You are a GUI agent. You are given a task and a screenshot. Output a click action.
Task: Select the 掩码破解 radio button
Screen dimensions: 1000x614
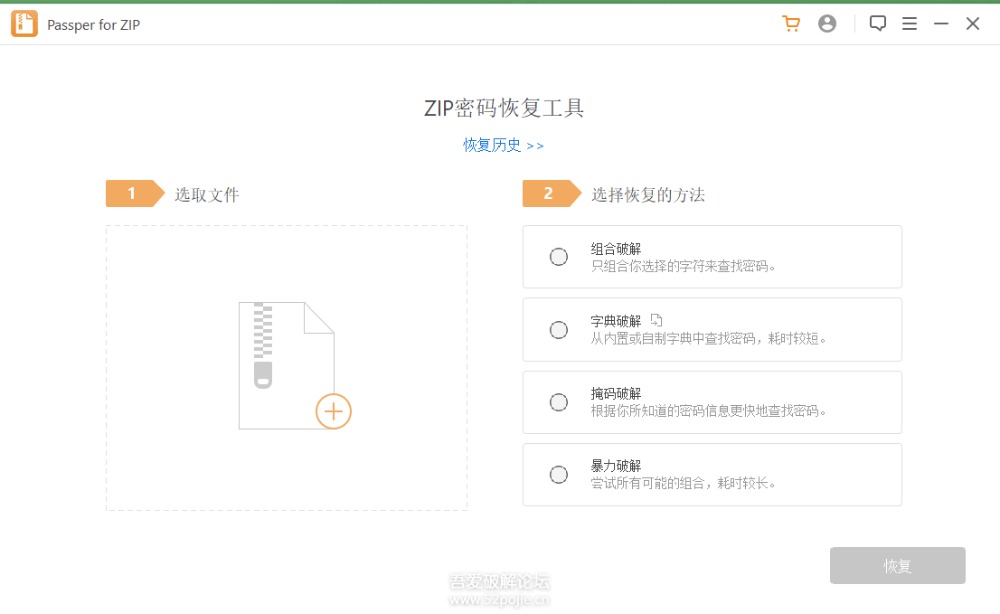point(559,402)
